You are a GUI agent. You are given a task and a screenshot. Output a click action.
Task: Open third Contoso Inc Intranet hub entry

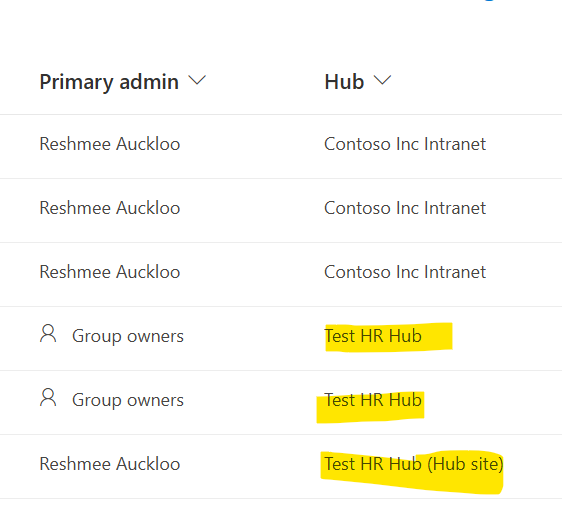coord(405,272)
